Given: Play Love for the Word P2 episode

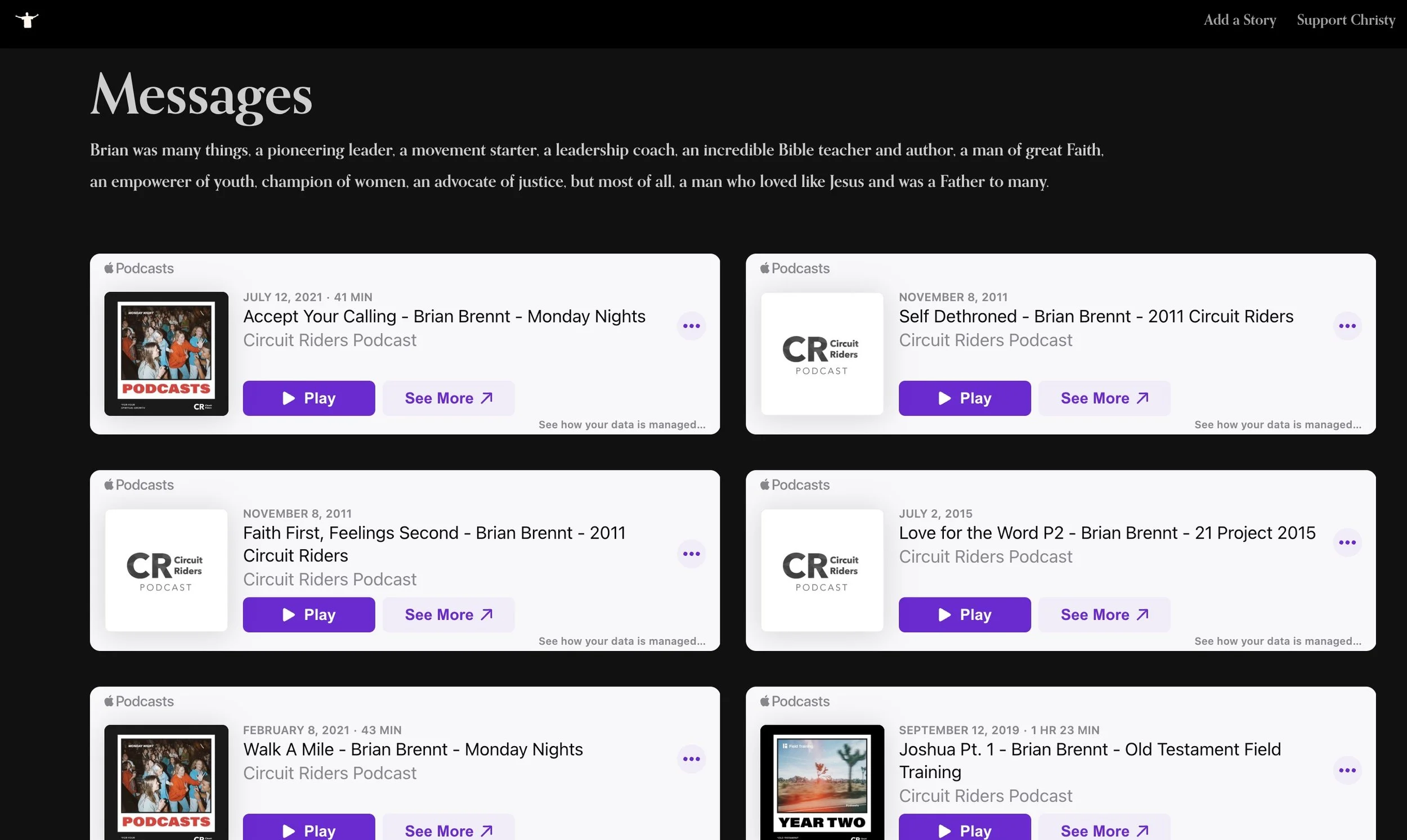Looking at the screenshot, I should (964, 614).
